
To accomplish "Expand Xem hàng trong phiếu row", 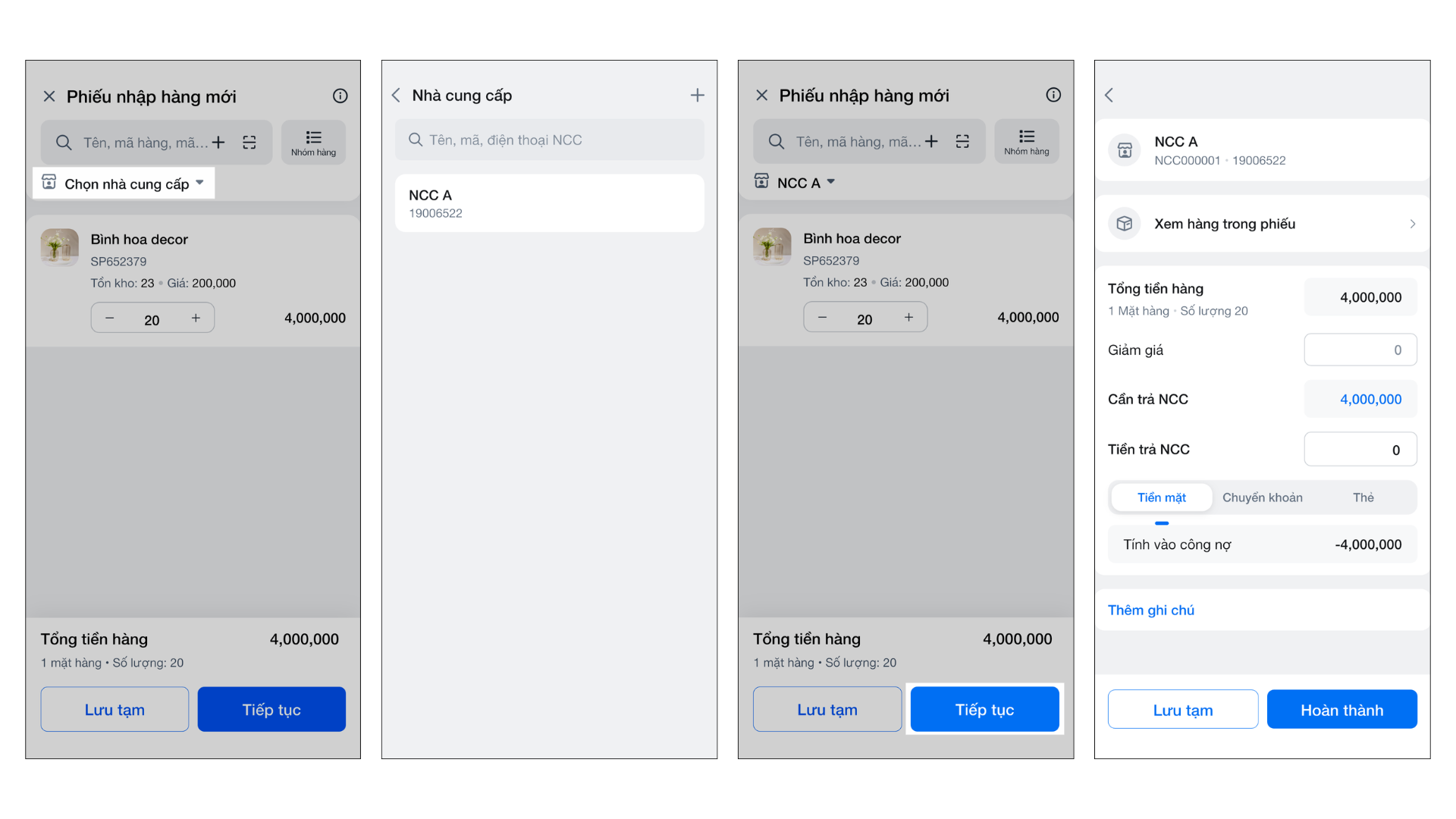I will coord(1262,224).
